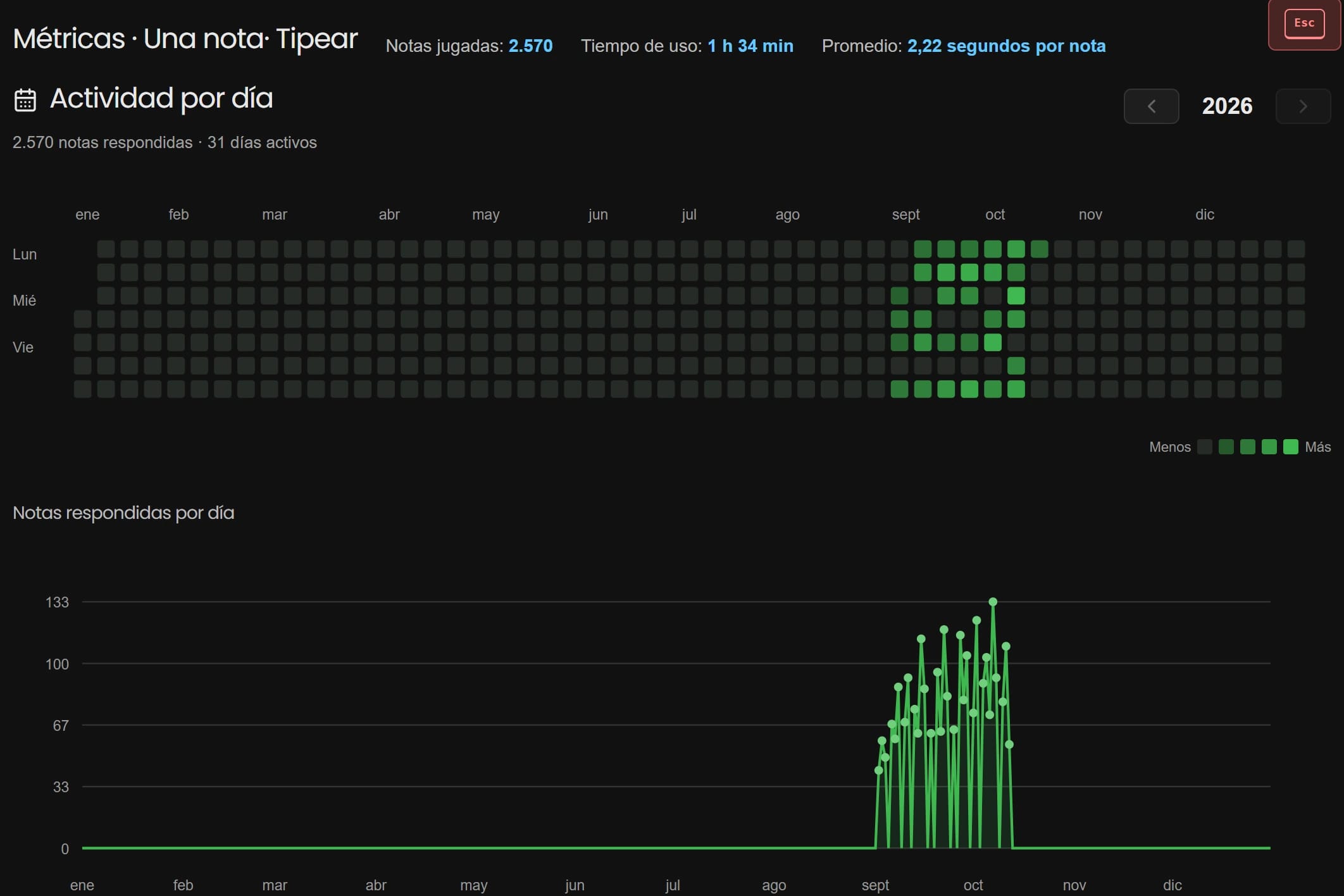Click the ene month label in heatmap
Image resolution: width=1344 pixels, height=896 pixels.
[x=87, y=215]
